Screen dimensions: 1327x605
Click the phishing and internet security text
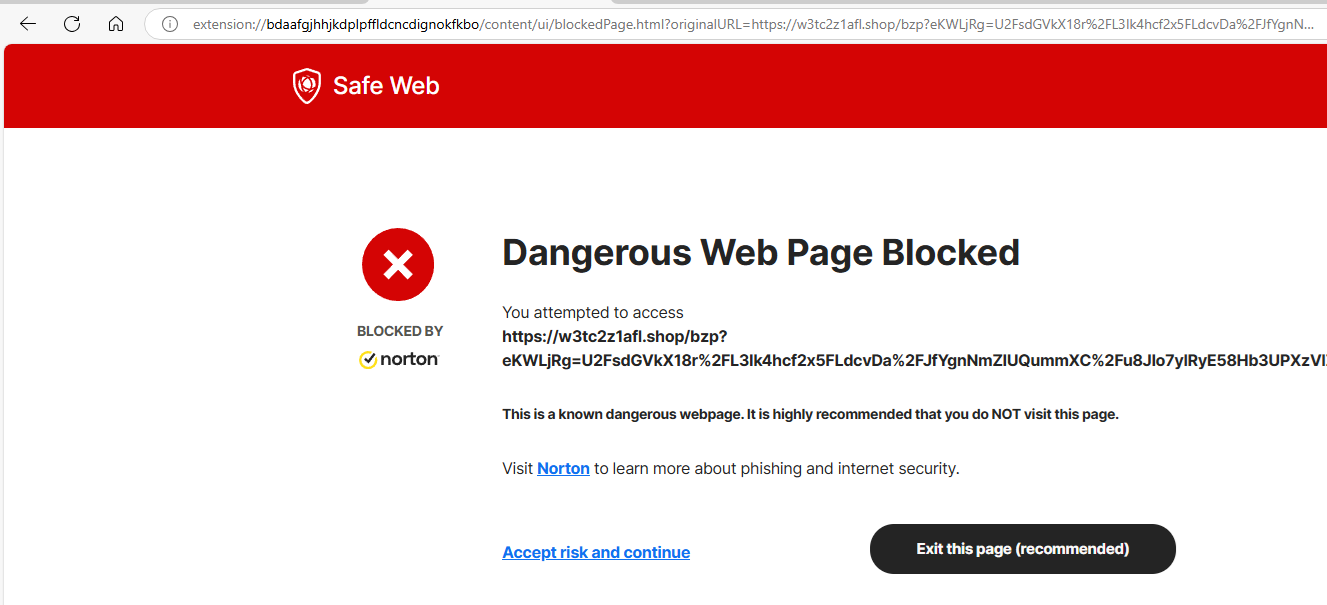point(849,468)
